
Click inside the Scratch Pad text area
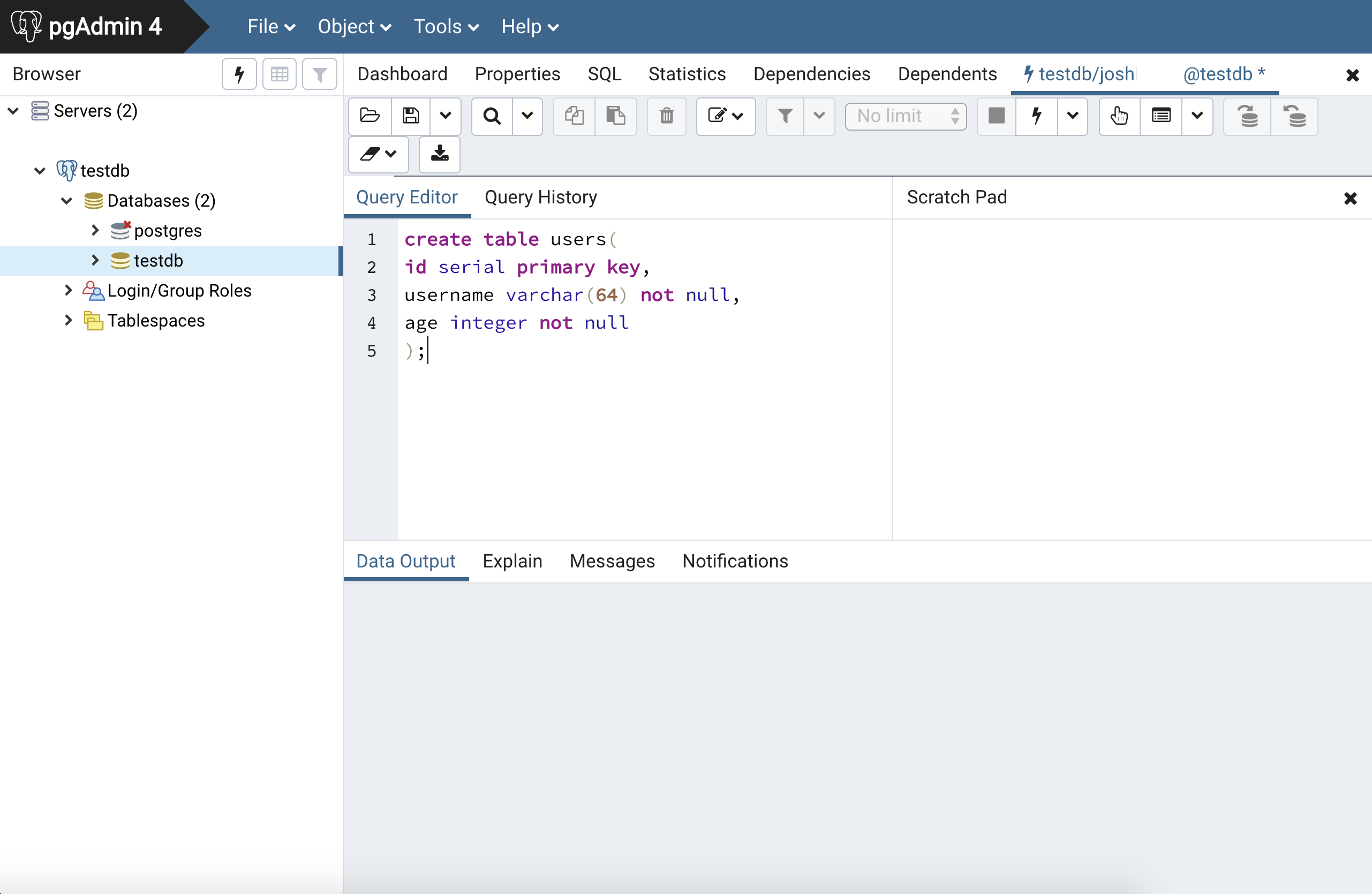[1130, 375]
